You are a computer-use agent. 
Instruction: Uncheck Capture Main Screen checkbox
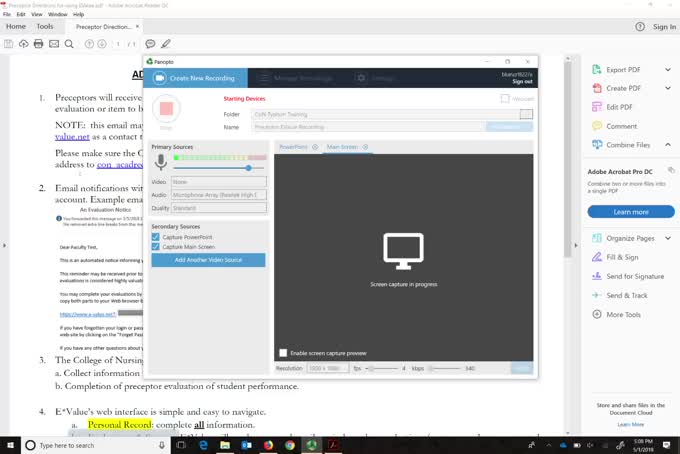click(x=156, y=246)
